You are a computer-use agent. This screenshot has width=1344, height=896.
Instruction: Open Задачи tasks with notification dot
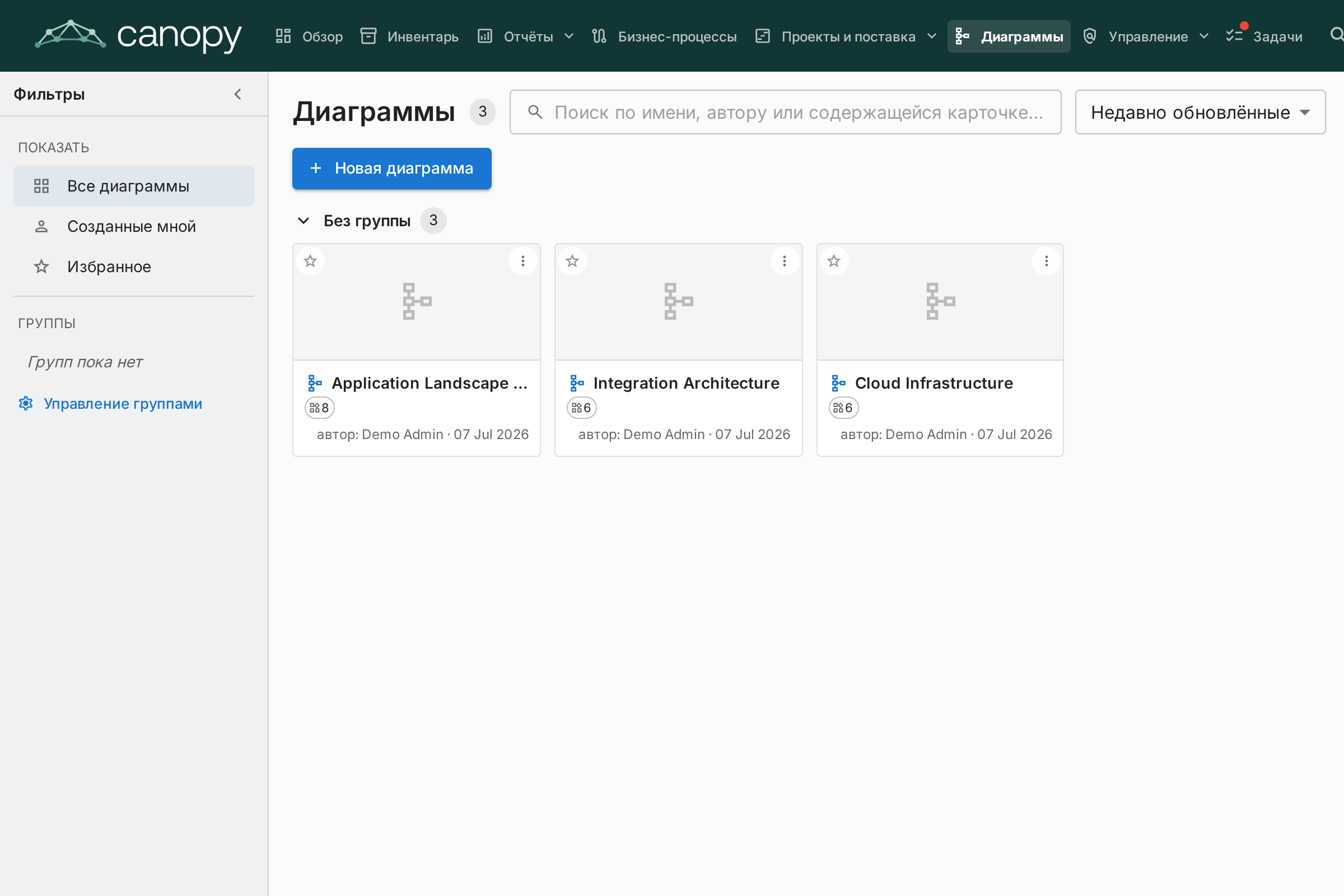(1264, 36)
